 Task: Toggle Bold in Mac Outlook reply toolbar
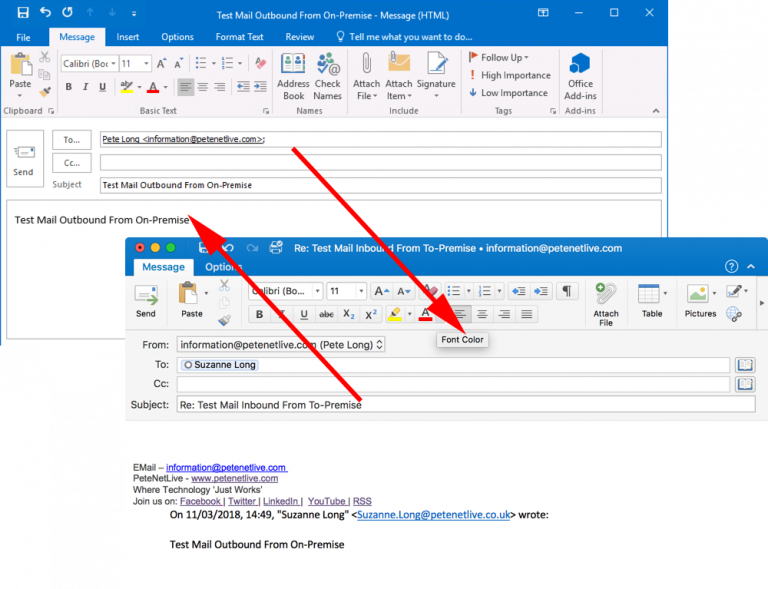coord(259,314)
